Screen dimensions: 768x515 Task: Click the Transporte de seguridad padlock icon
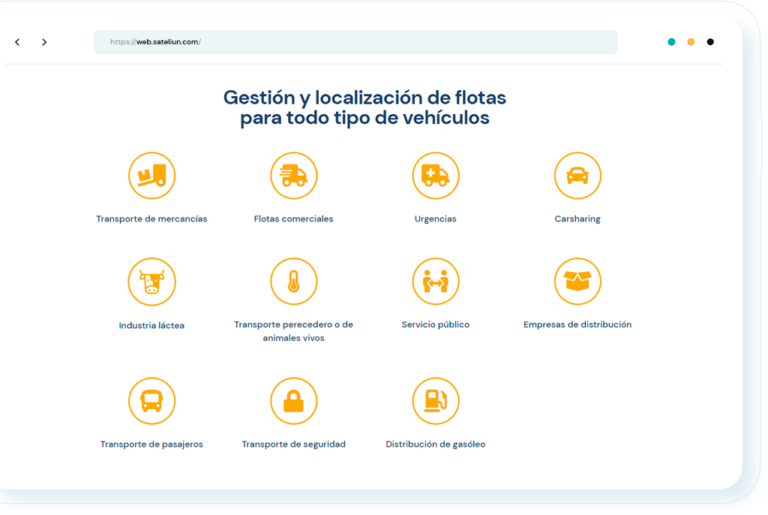coord(294,401)
